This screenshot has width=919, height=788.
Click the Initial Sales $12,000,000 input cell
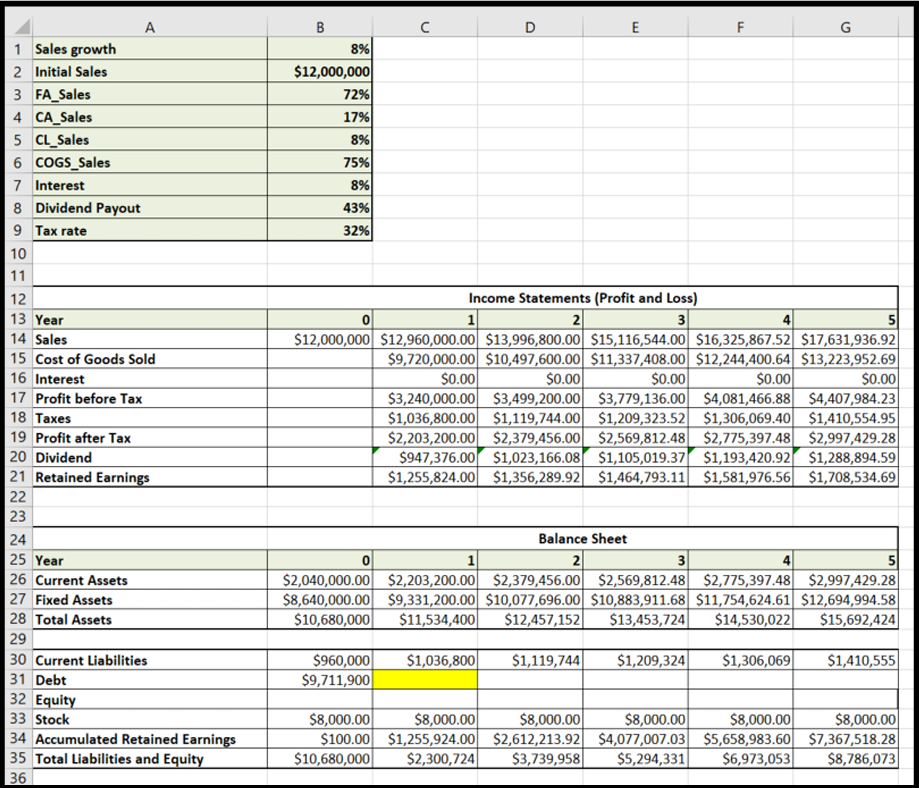320,72
